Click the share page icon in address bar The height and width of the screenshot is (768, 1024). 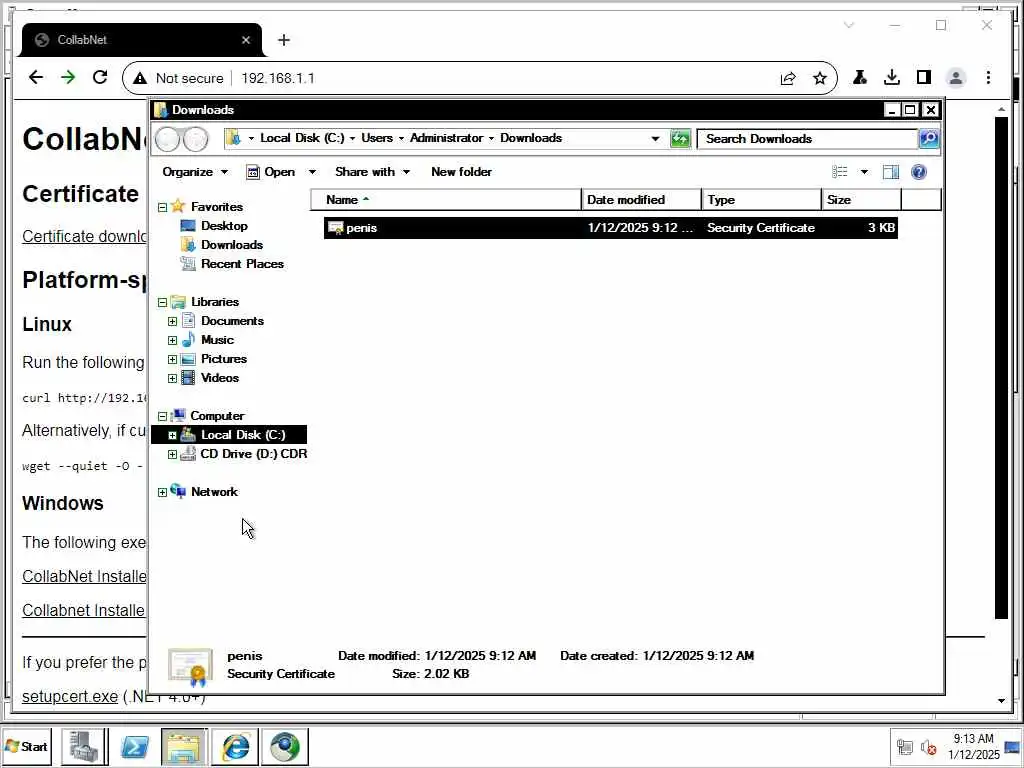pos(788,78)
